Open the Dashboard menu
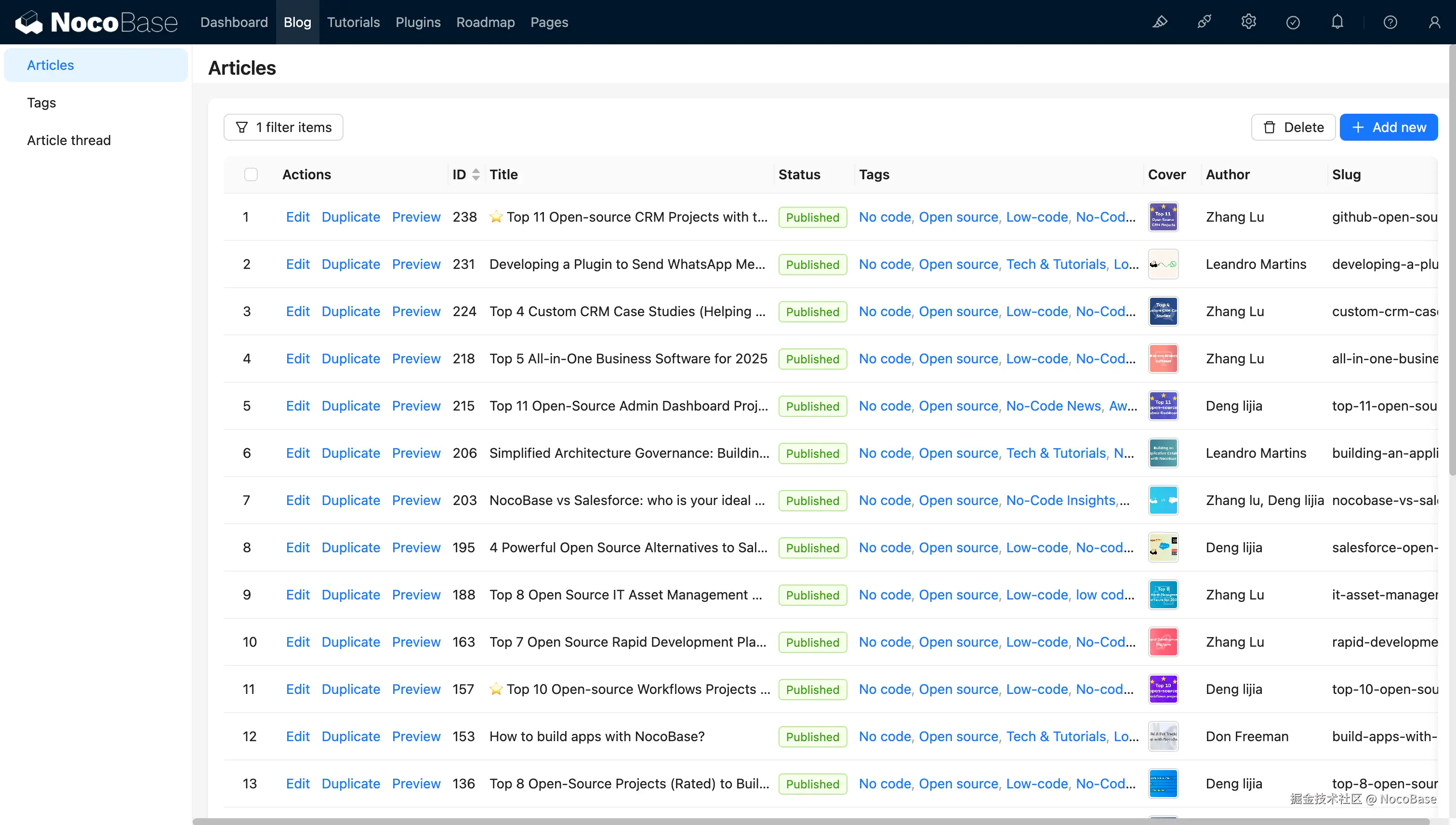 [234, 22]
